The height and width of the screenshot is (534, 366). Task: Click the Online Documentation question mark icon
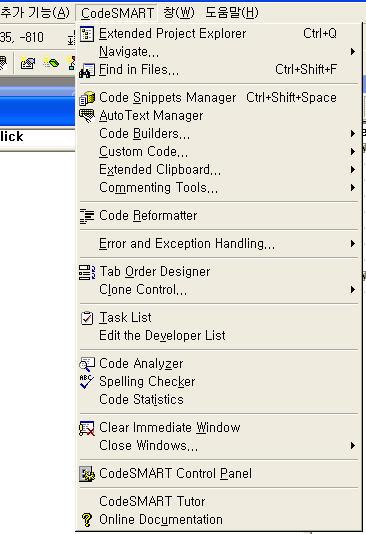click(x=87, y=520)
